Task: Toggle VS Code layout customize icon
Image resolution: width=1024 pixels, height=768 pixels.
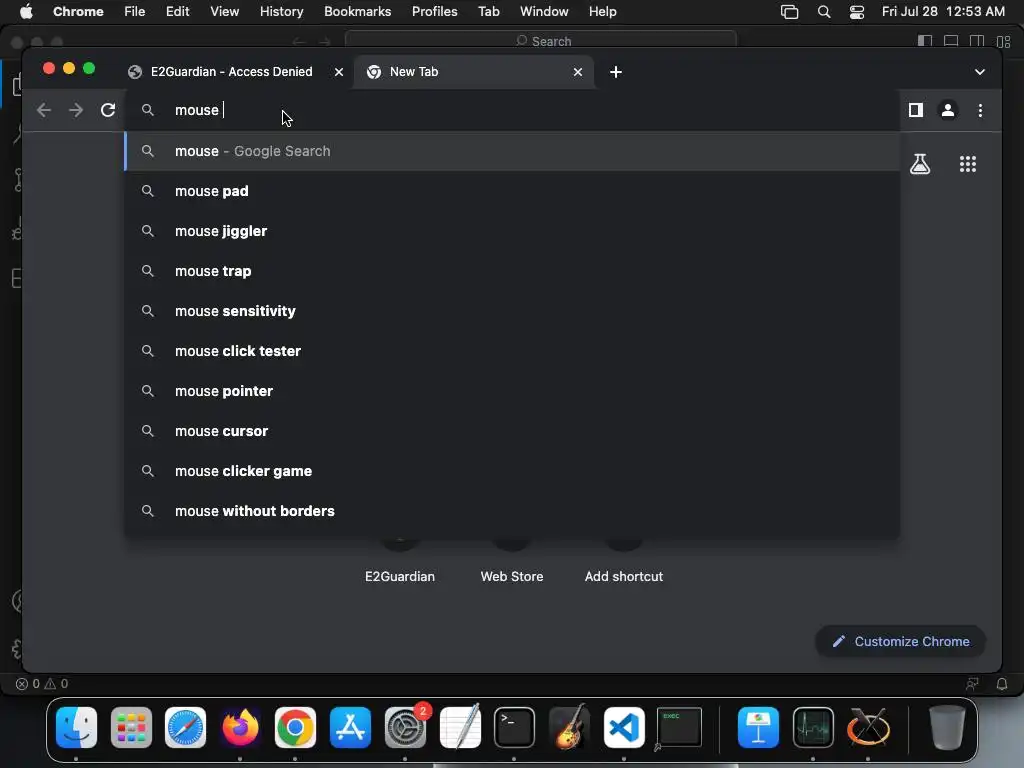Action: pos(1004,41)
